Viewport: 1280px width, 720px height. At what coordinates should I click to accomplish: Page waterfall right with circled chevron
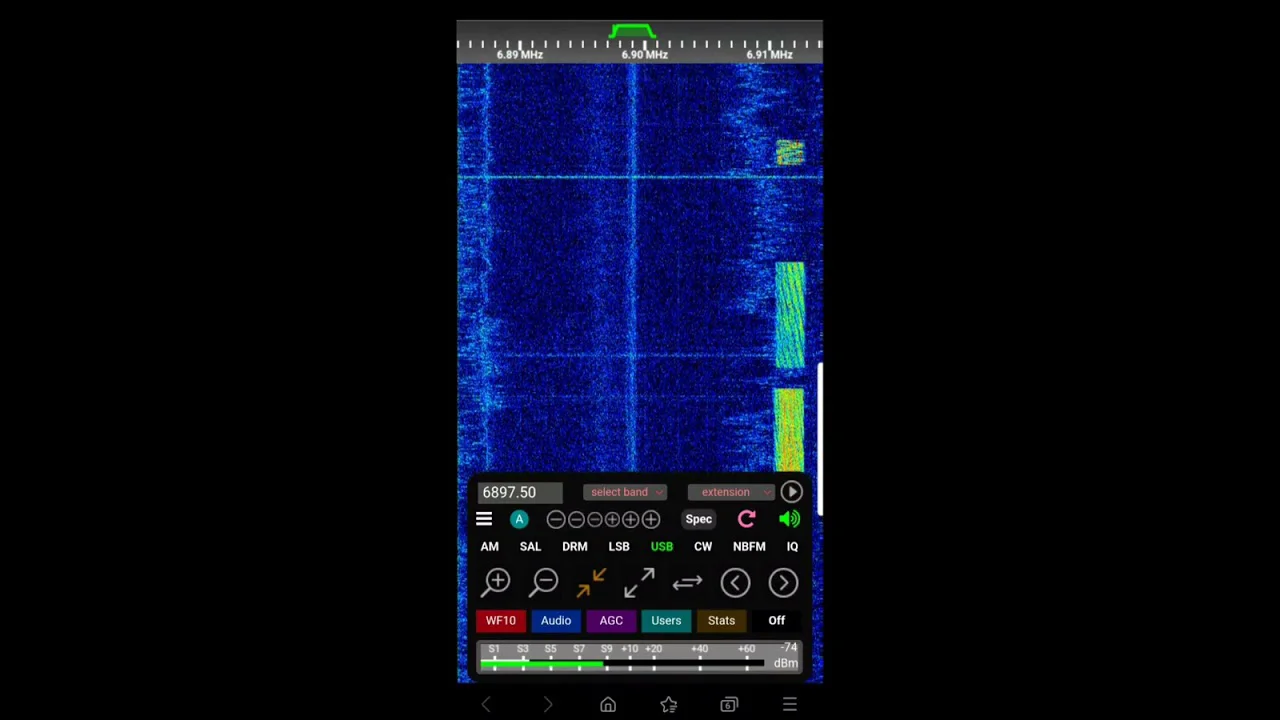click(783, 583)
